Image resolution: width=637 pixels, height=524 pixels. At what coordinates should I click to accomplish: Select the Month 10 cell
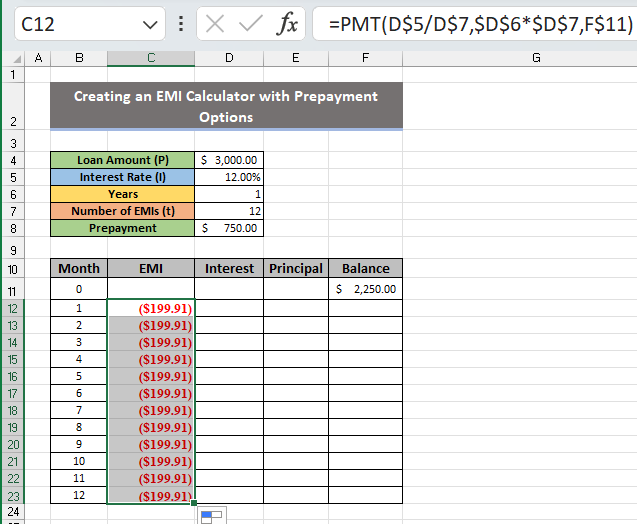point(79,461)
